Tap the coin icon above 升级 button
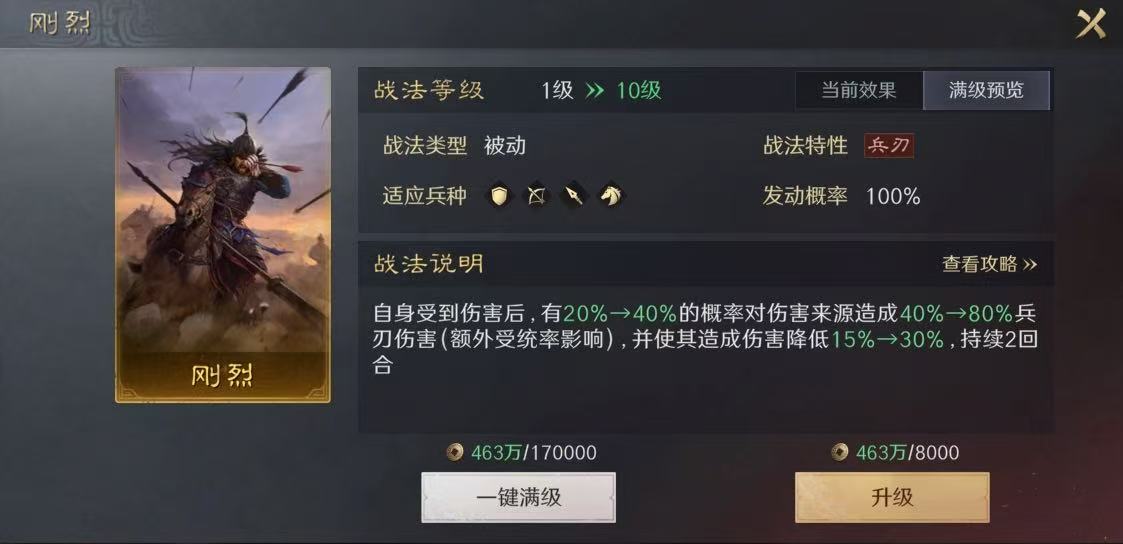This screenshot has width=1123, height=544. (x=839, y=452)
